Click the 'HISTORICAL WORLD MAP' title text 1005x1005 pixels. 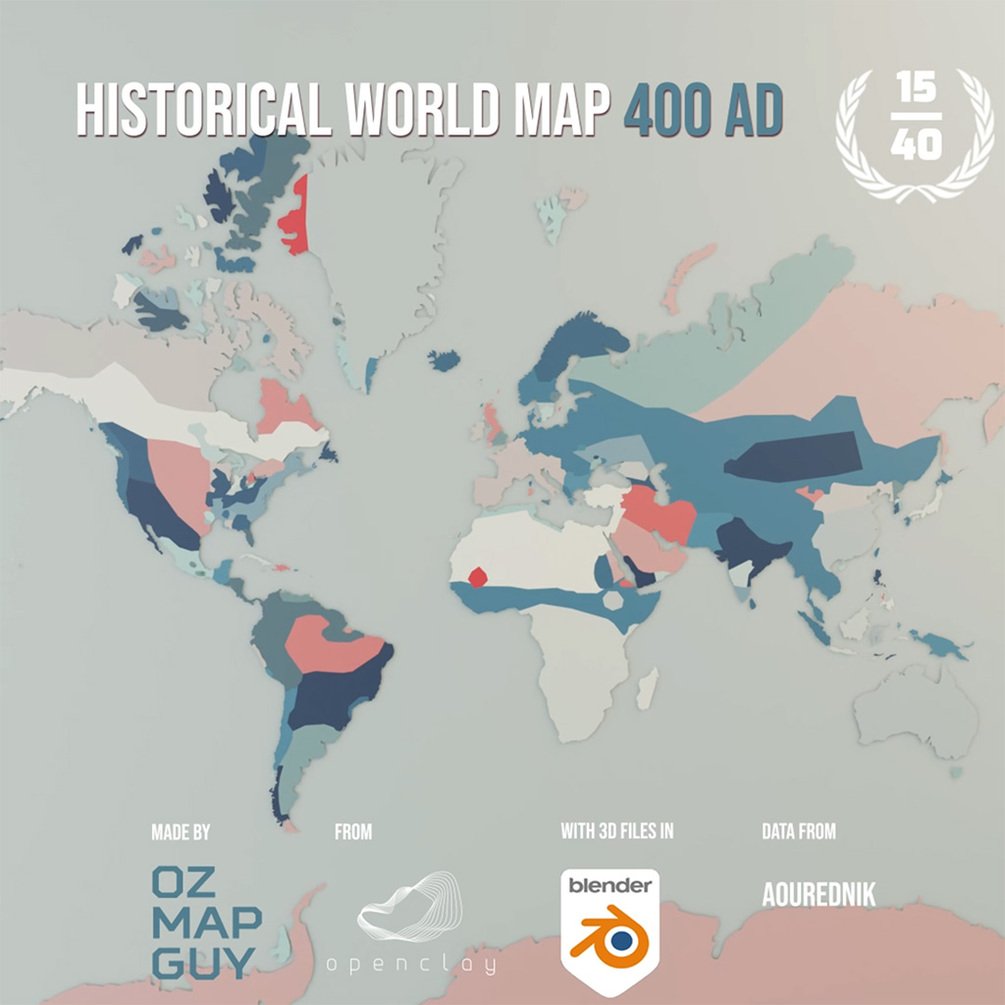pos(344,110)
